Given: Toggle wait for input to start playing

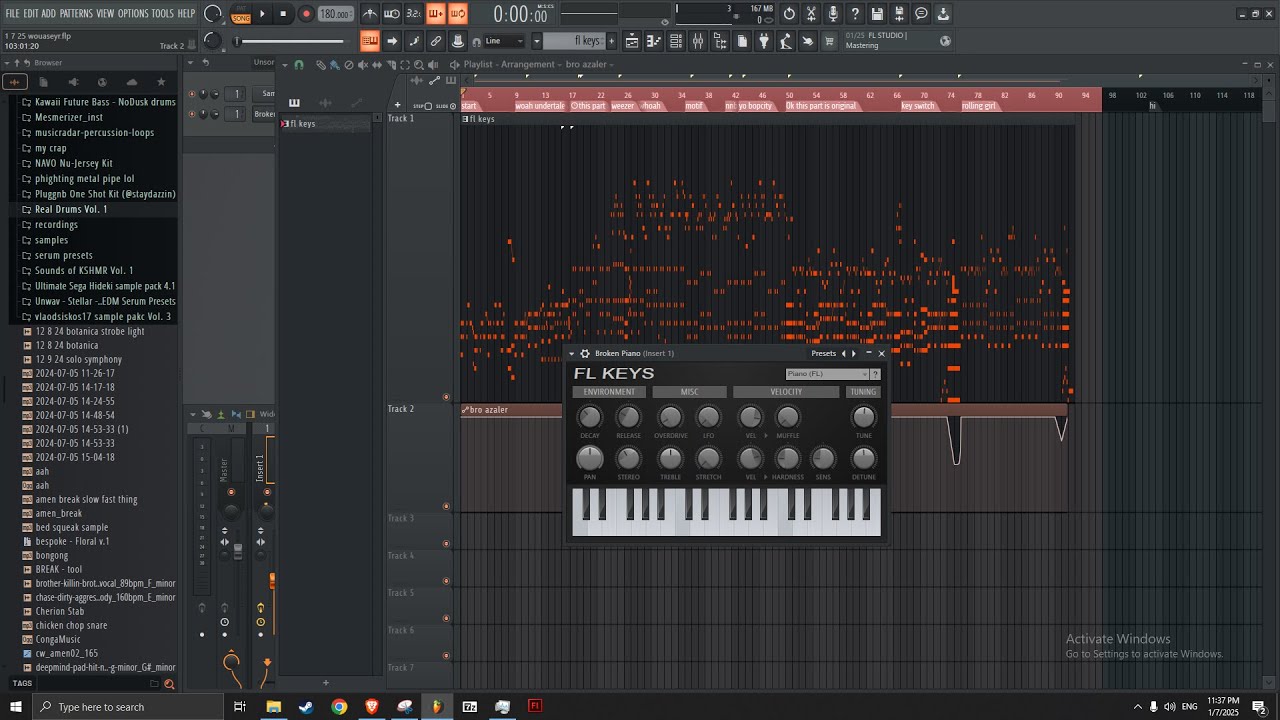Looking at the screenshot, I should coord(392,14).
